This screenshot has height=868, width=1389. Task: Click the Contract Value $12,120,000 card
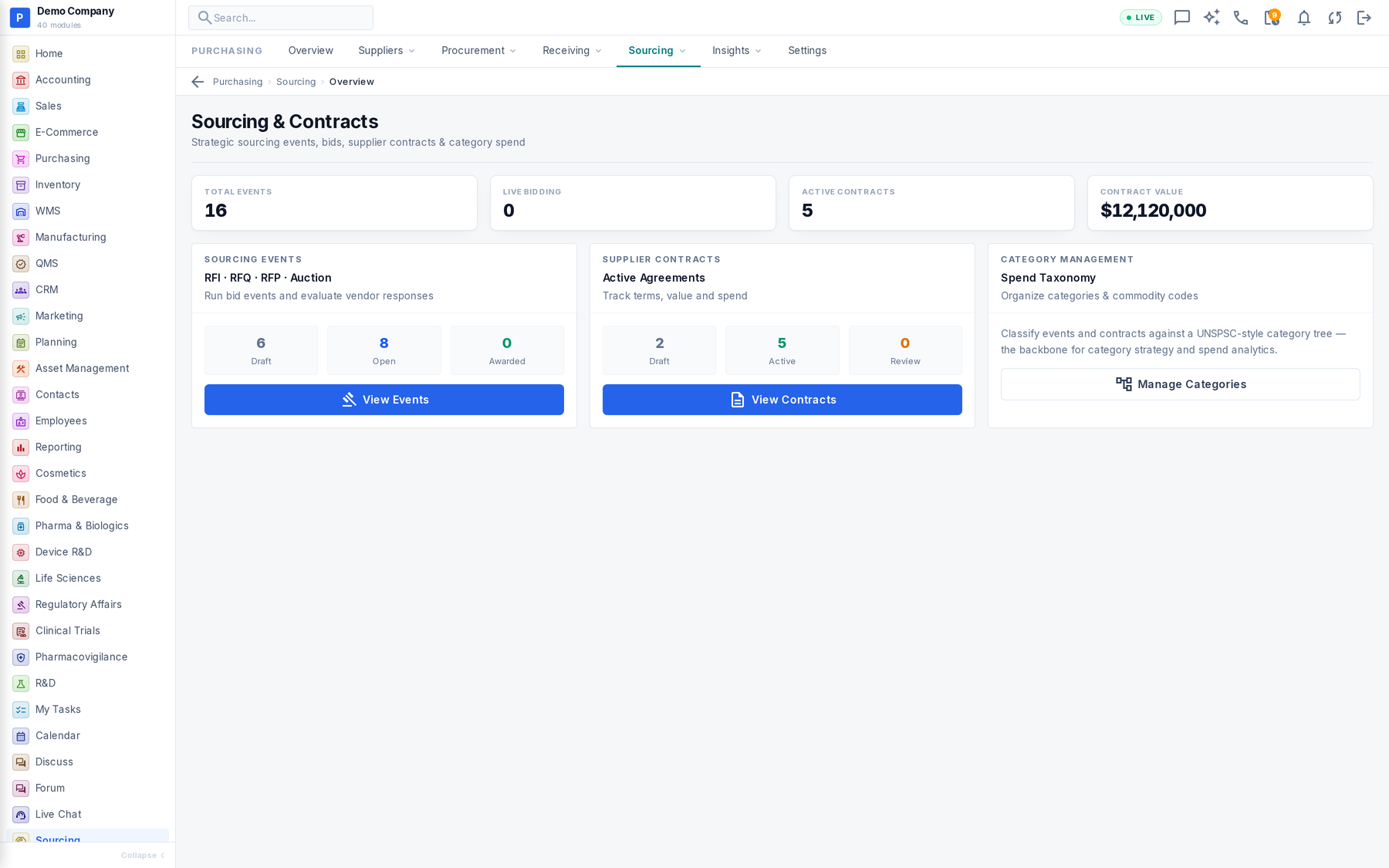[x=1230, y=203]
